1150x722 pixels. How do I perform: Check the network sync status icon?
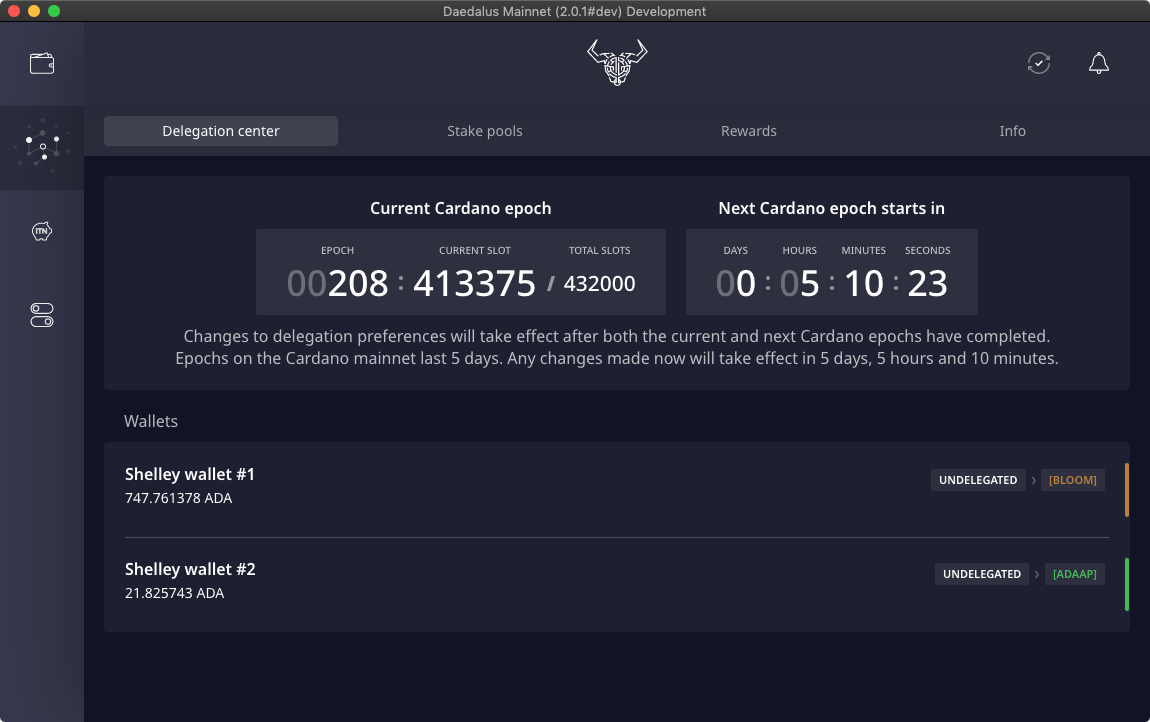coord(1039,63)
